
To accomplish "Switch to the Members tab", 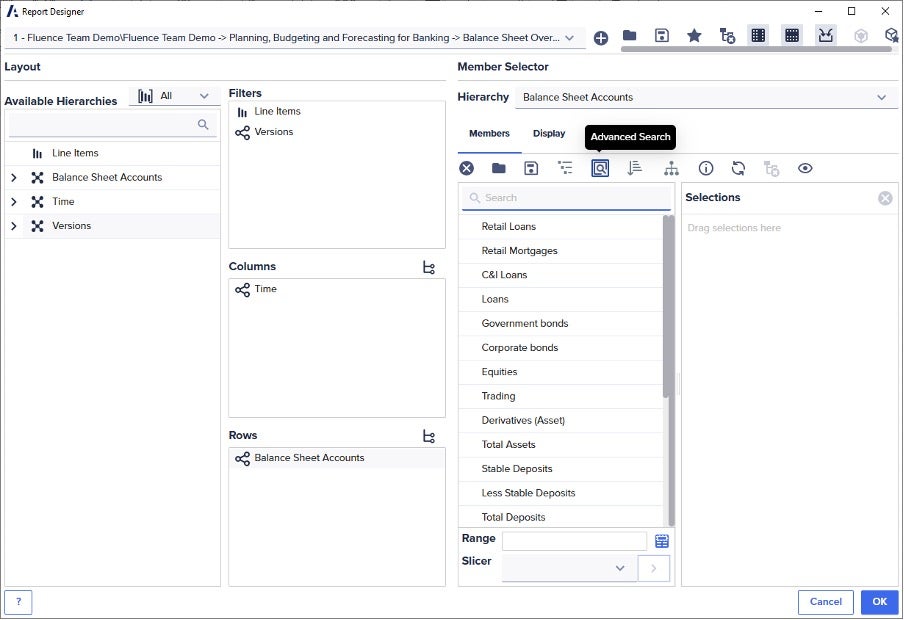I will pos(489,133).
